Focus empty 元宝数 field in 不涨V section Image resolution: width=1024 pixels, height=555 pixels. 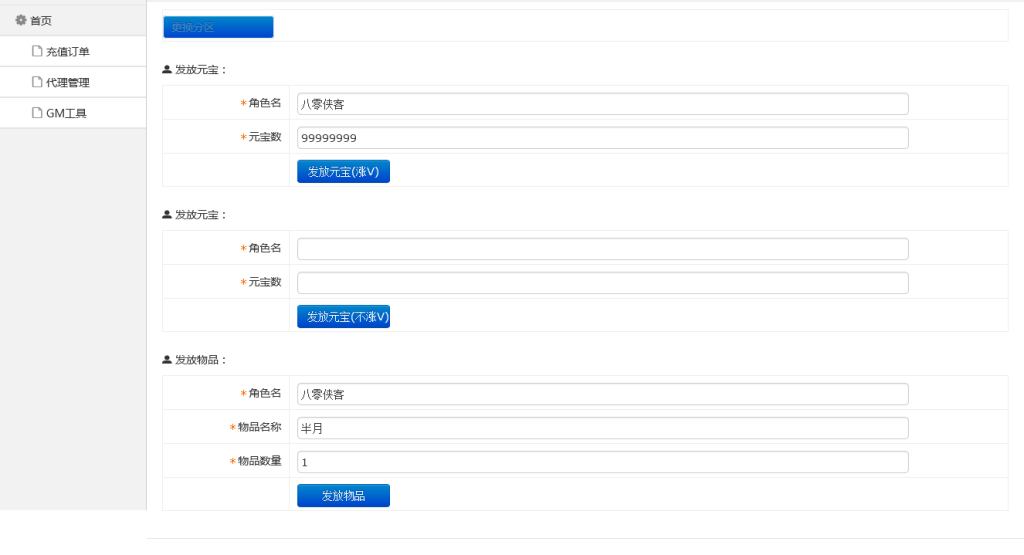602,283
